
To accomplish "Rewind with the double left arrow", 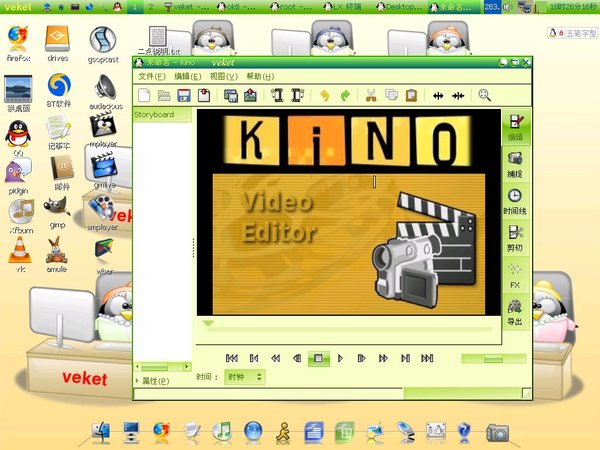I will [x=276, y=359].
